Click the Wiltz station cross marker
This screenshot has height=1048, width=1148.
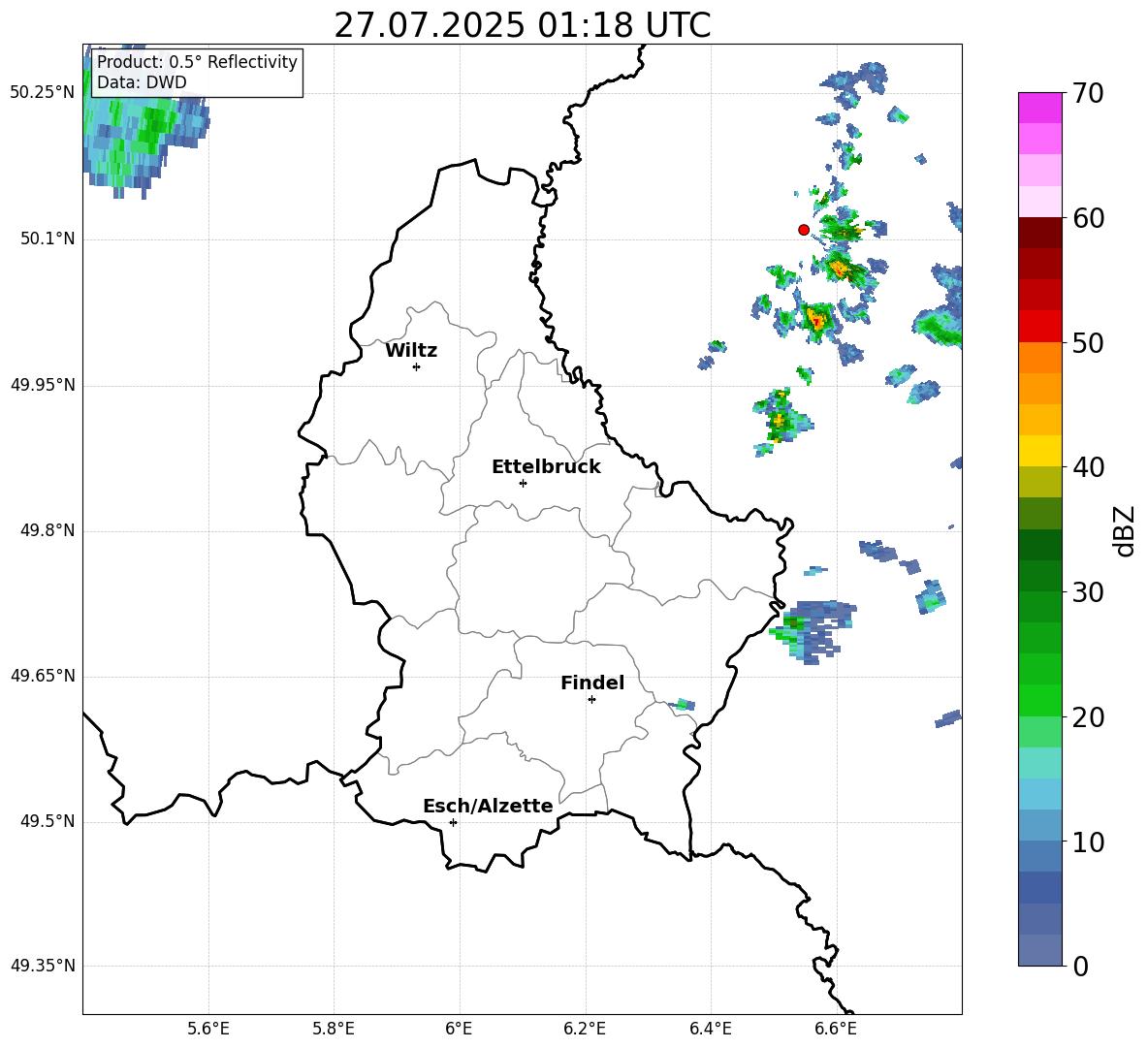click(417, 366)
